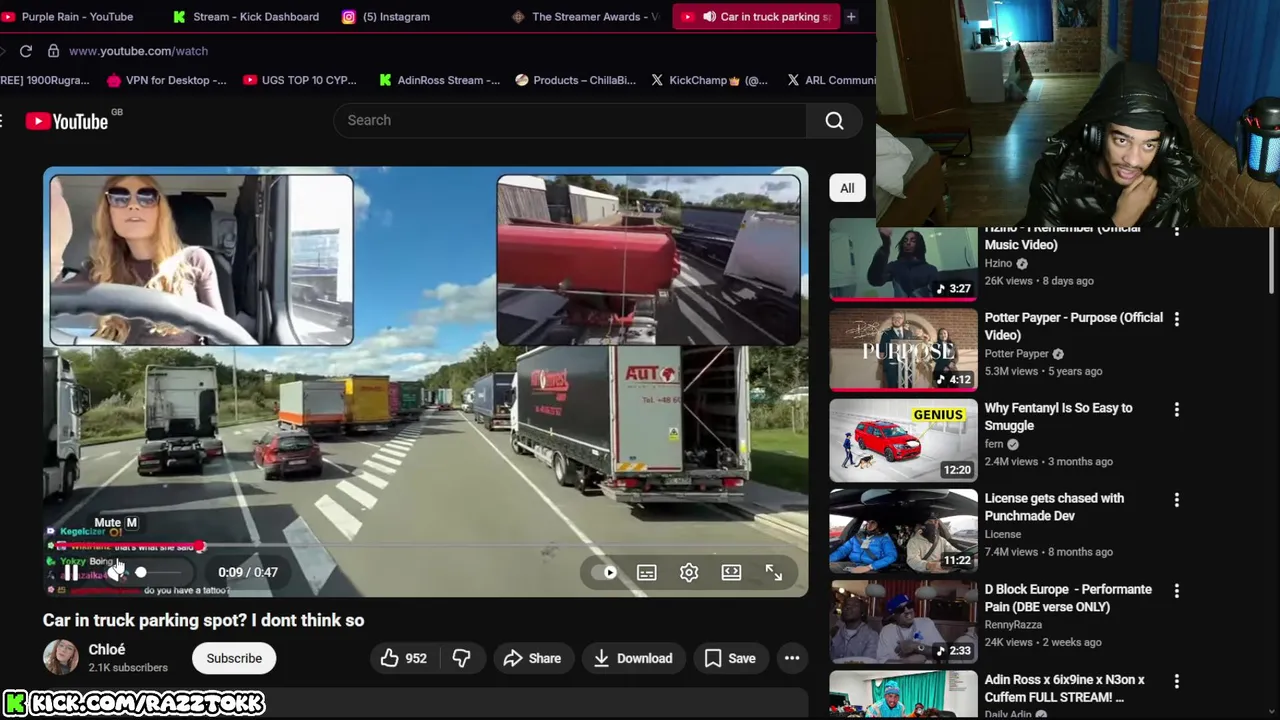The width and height of the screenshot is (1280, 720).
Task: Open VPN for Desktop bookmark
Action: click(x=167, y=80)
